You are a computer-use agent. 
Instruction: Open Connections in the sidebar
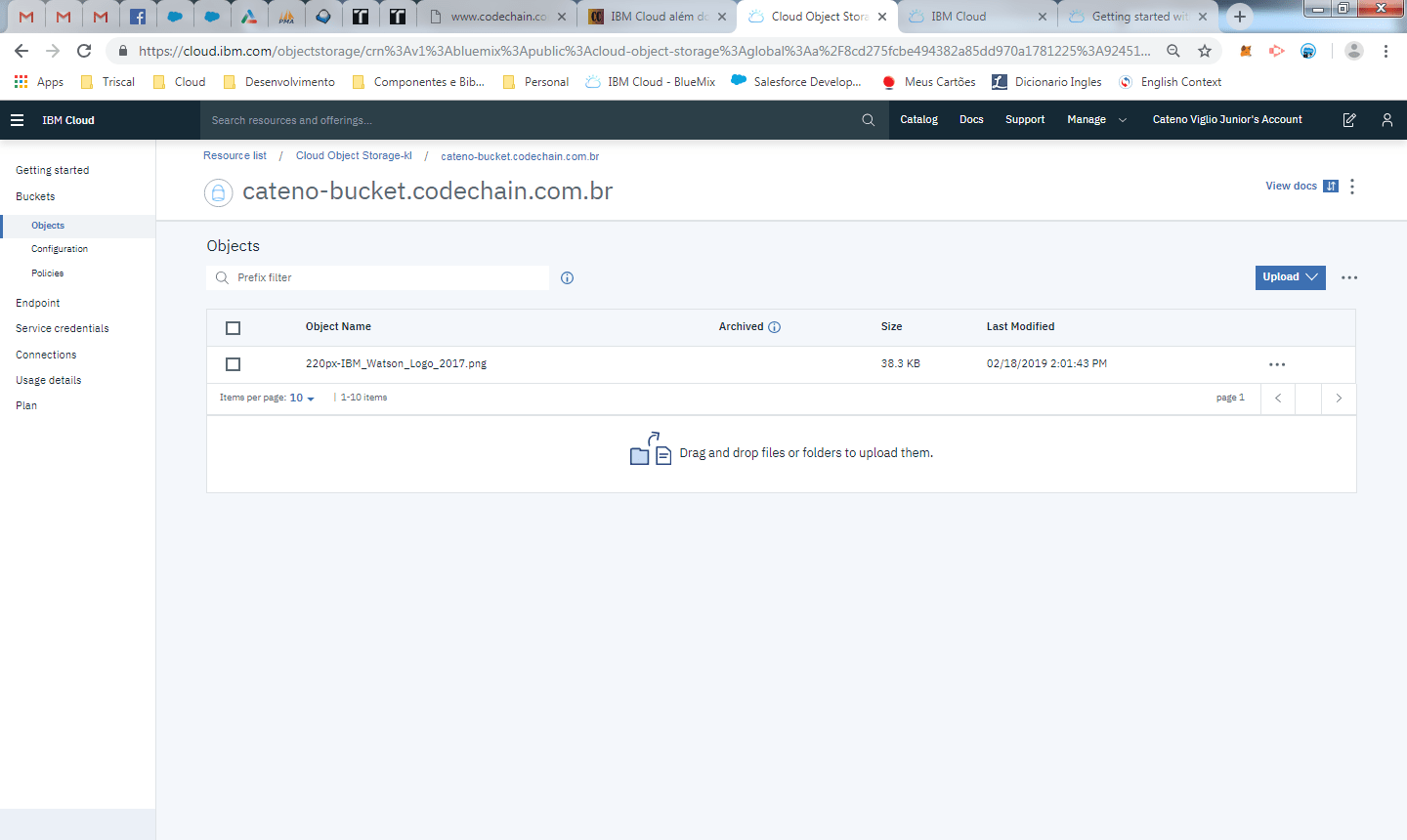[x=46, y=355]
